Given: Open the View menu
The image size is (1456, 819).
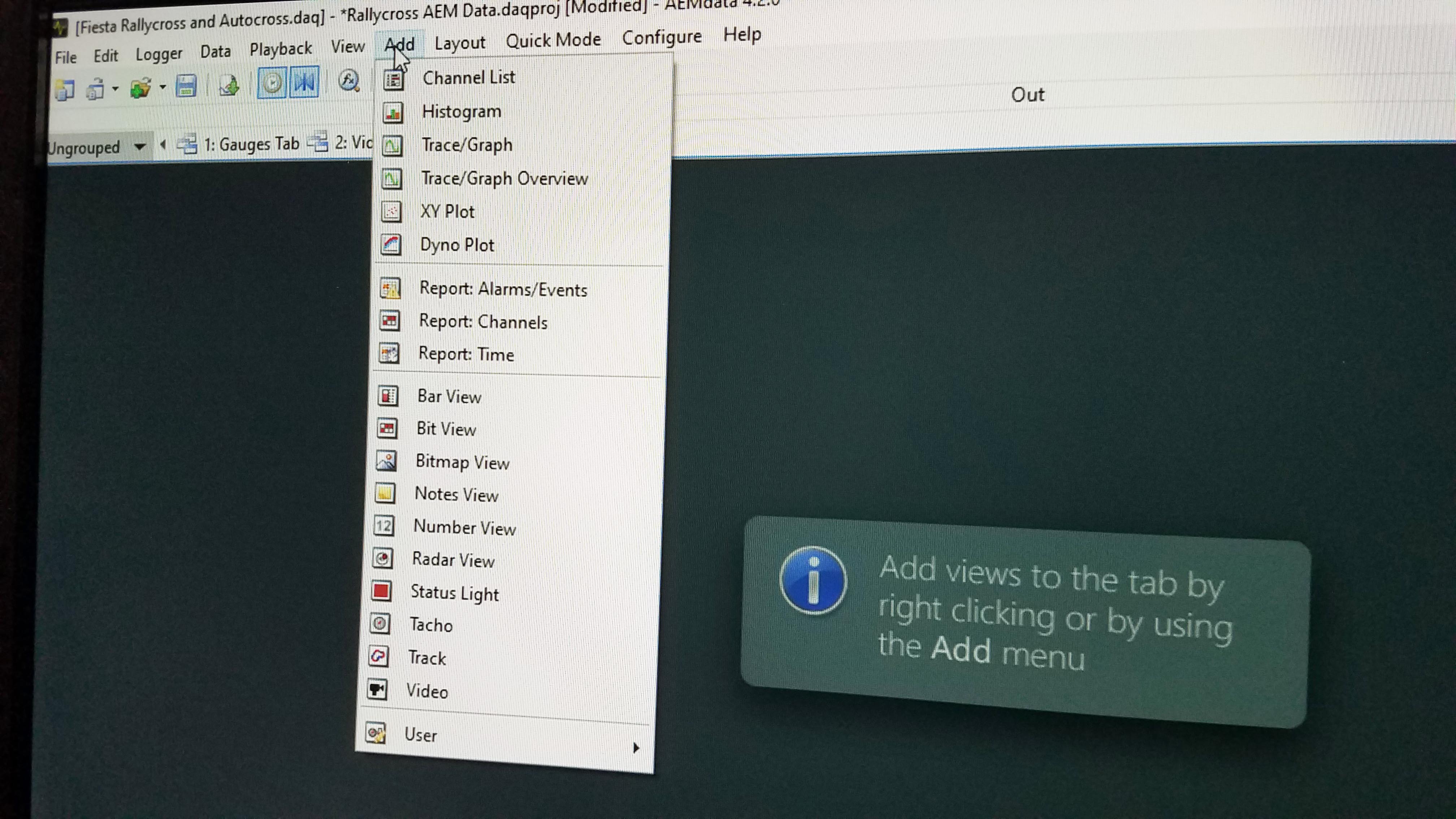Looking at the screenshot, I should click(348, 46).
